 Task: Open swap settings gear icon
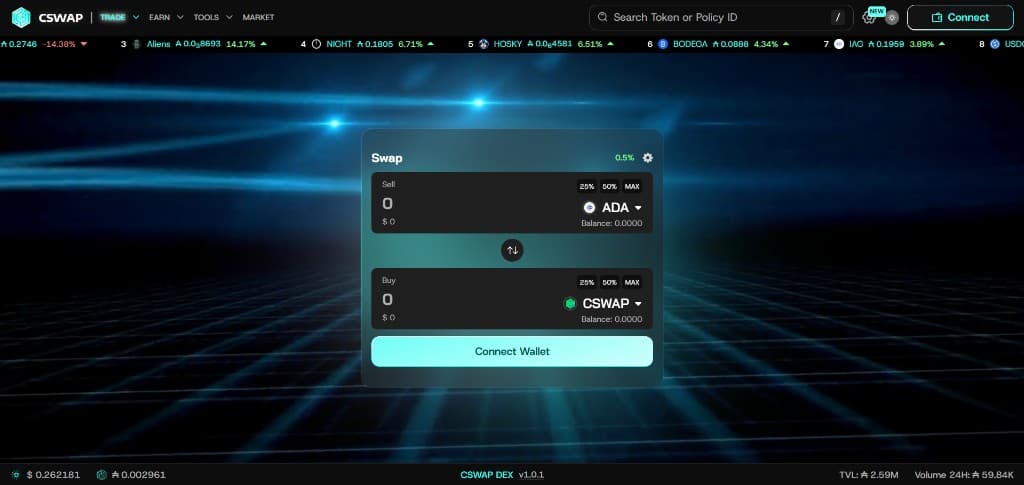648,158
